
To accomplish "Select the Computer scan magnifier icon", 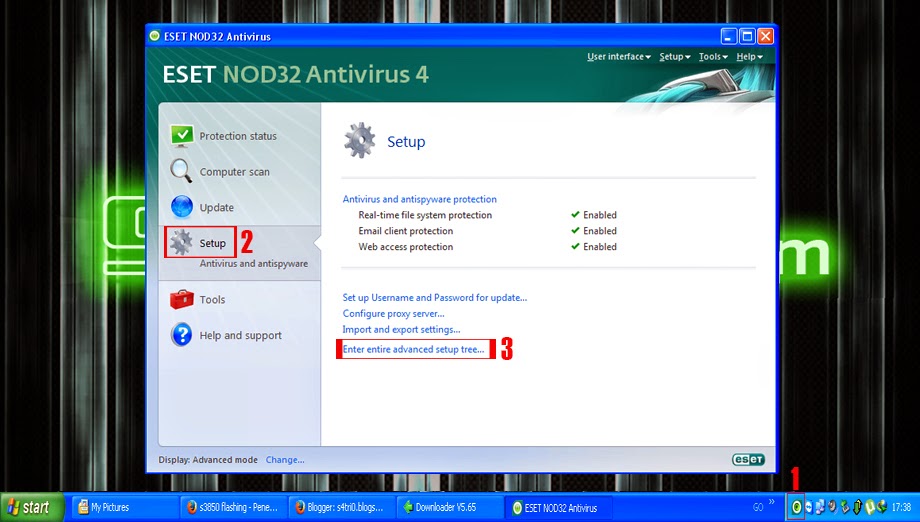I will 181,171.
